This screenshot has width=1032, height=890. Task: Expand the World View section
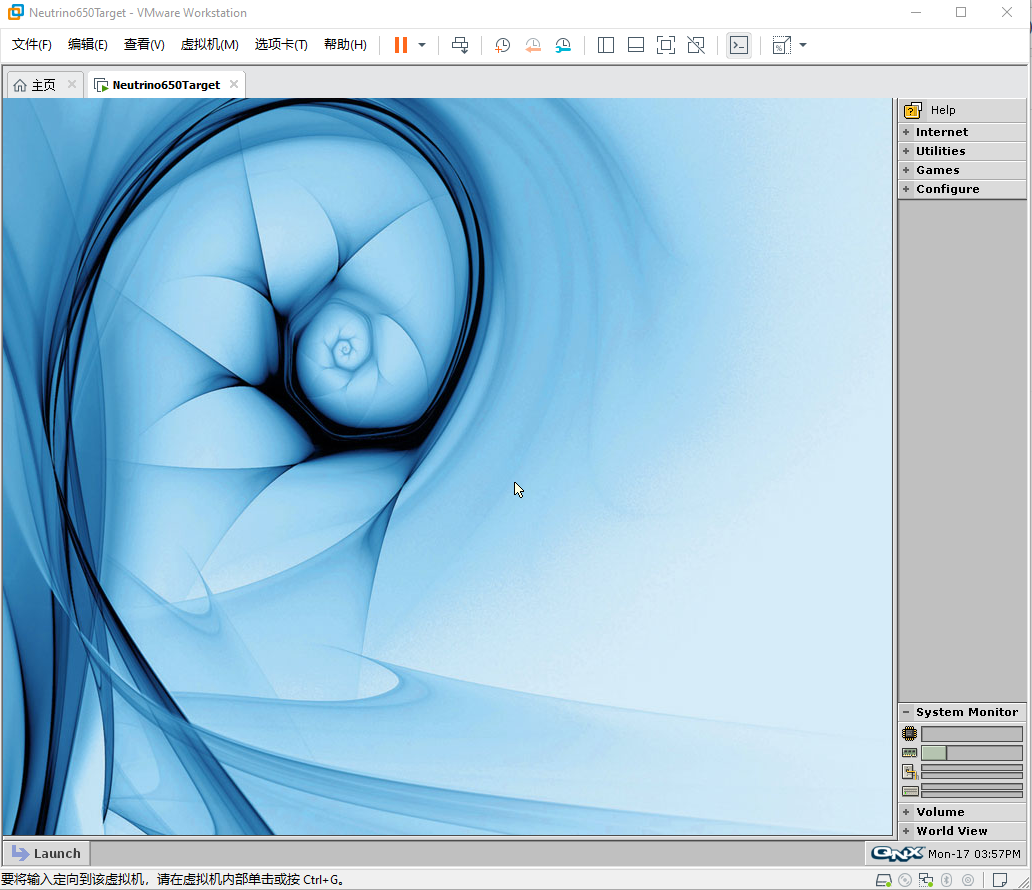[962, 831]
